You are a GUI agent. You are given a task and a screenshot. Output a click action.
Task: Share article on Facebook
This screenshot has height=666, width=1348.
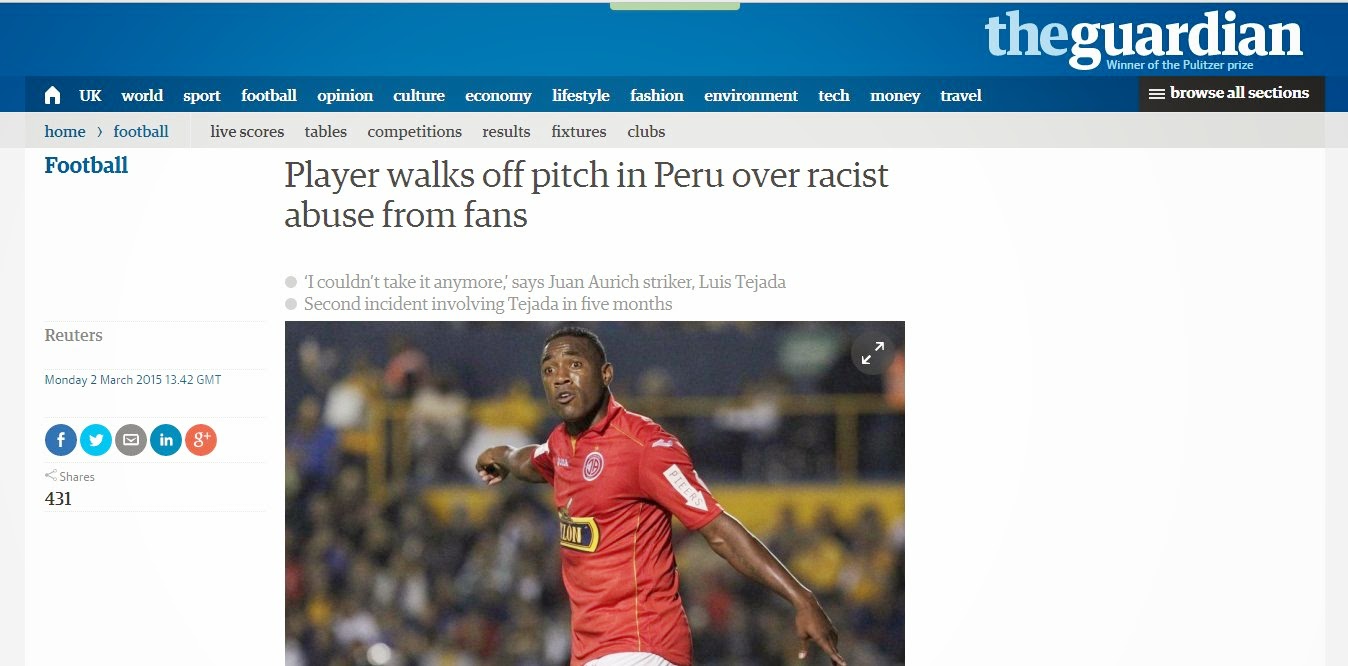pos(61,440)
